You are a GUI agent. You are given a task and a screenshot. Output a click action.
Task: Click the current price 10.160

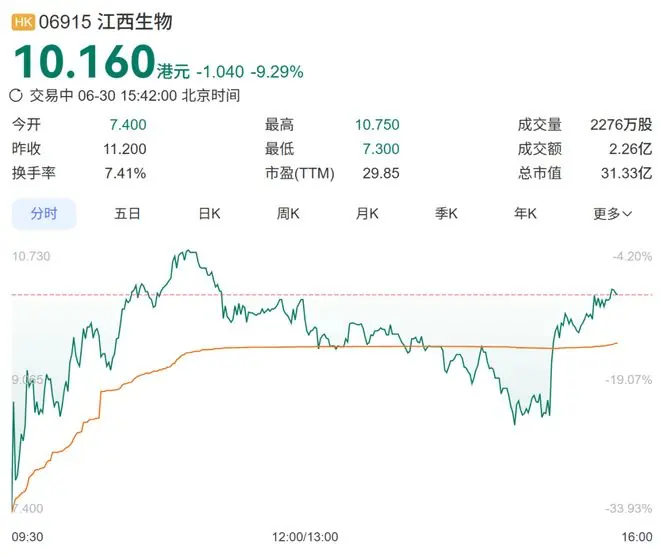click(x=85, y=62)
